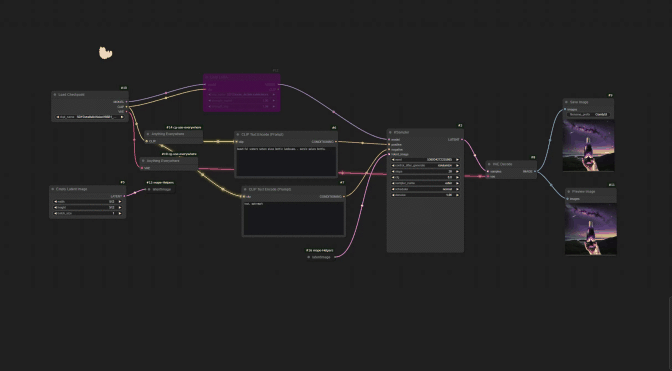The height and width of the screenshot is (371, 672).
Task: Click the vae input socket on VAE Decode
Action: tap(488, 177)
